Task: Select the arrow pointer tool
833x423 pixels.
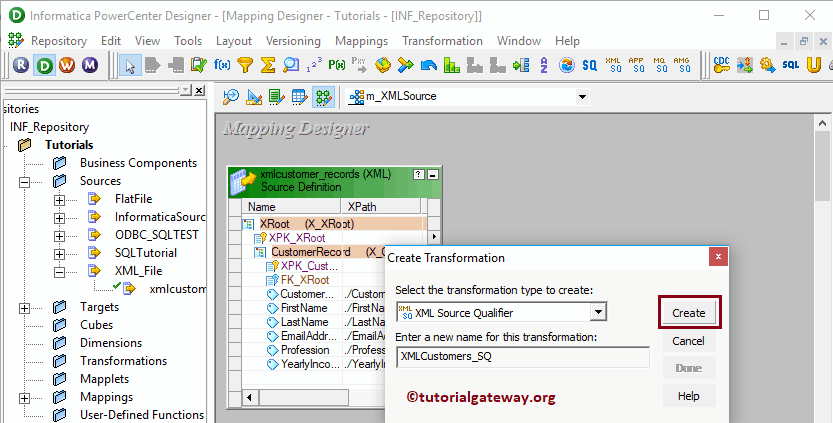Action: (130, 65)
